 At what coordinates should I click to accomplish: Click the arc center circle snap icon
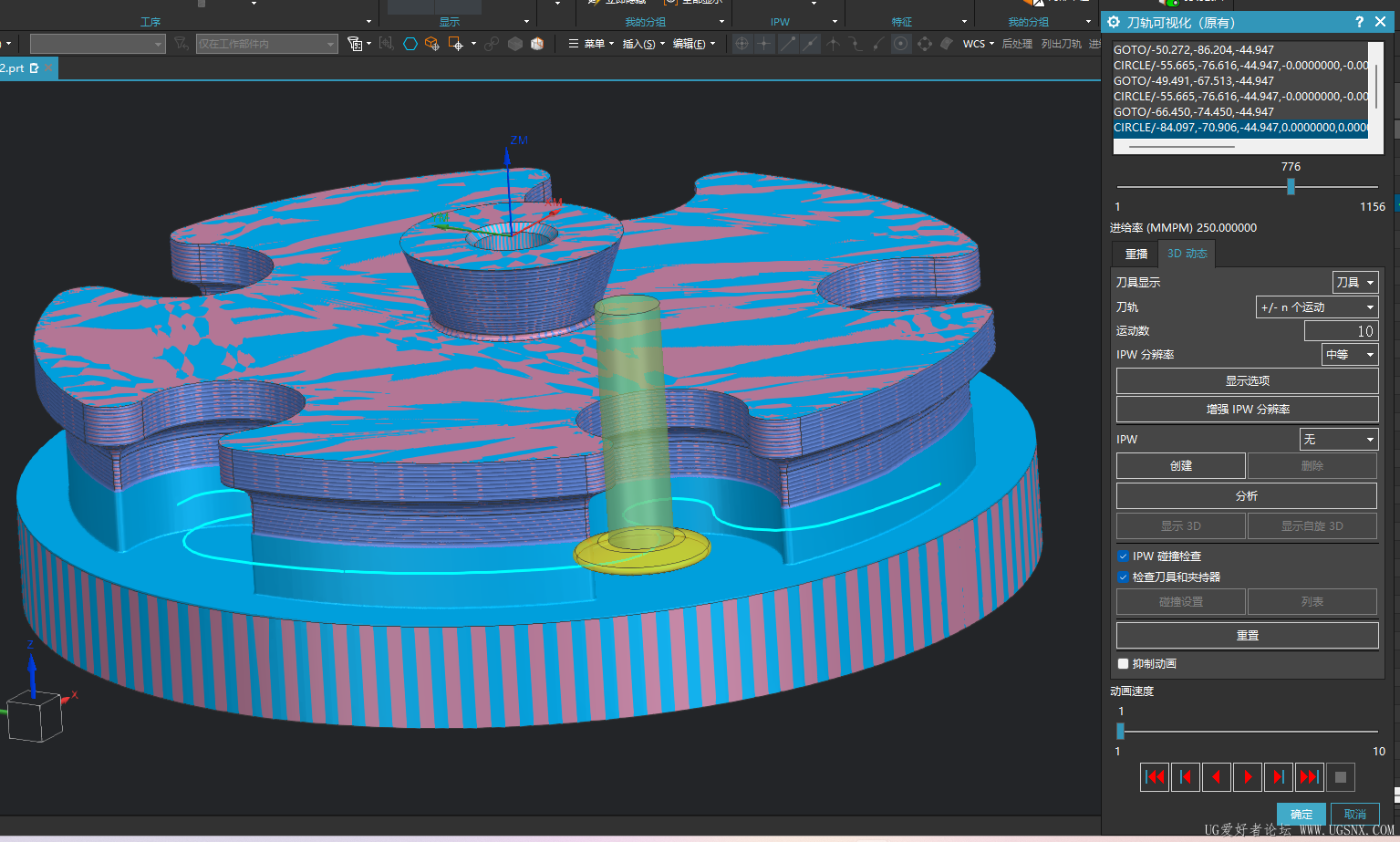[x=901, y=44]
